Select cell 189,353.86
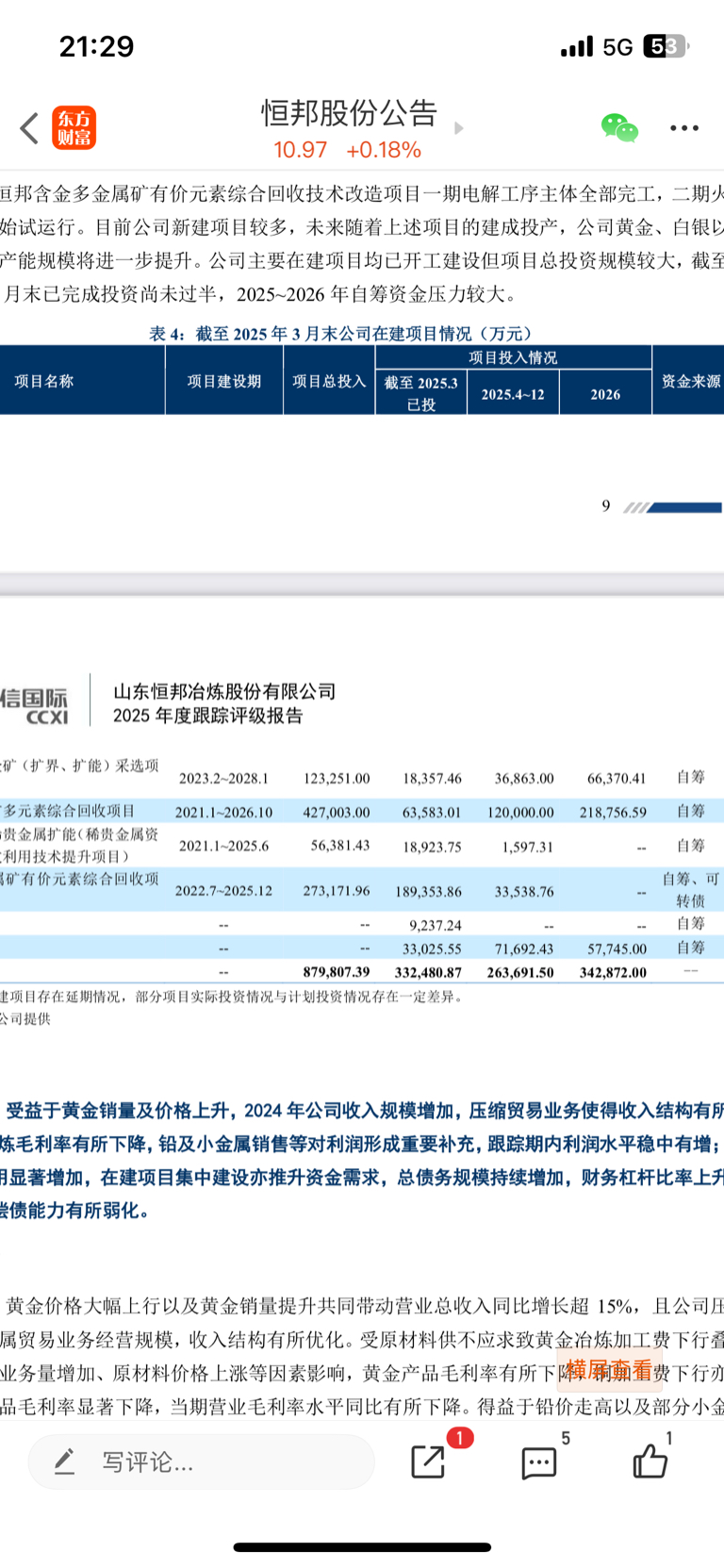Image resolution: width=724 pixels, height=1568 pixels. [428, 891]
